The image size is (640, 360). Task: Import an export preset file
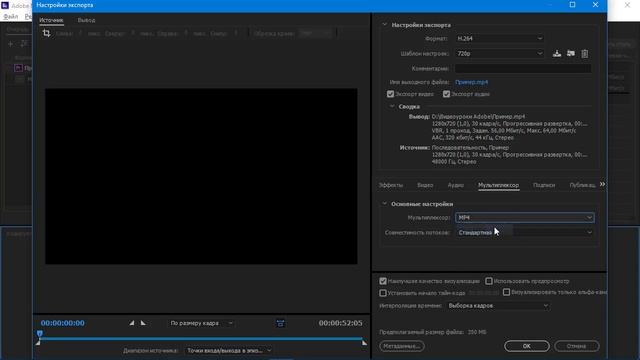tap(571, 53)
